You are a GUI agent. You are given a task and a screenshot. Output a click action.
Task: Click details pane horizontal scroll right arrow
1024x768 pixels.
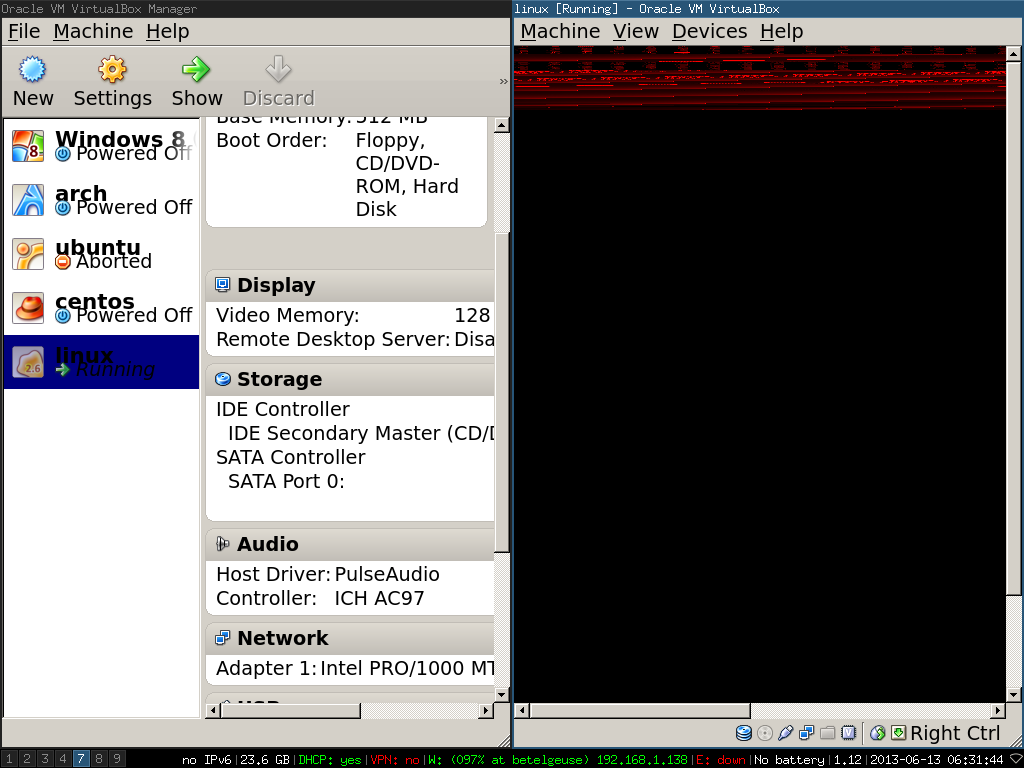(486, 710)
